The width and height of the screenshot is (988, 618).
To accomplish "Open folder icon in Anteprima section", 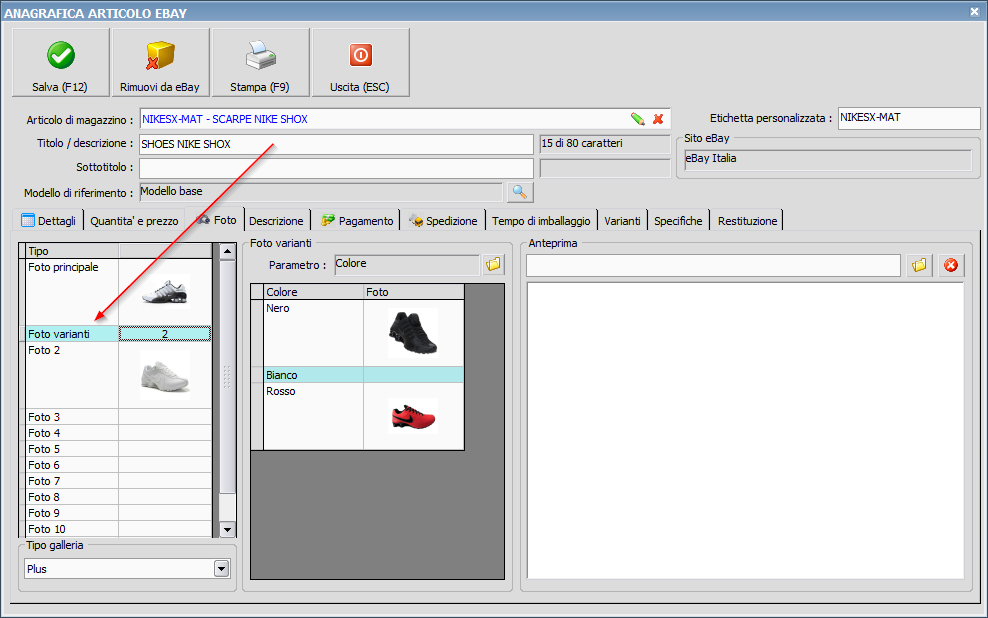I will pos(919,265).
